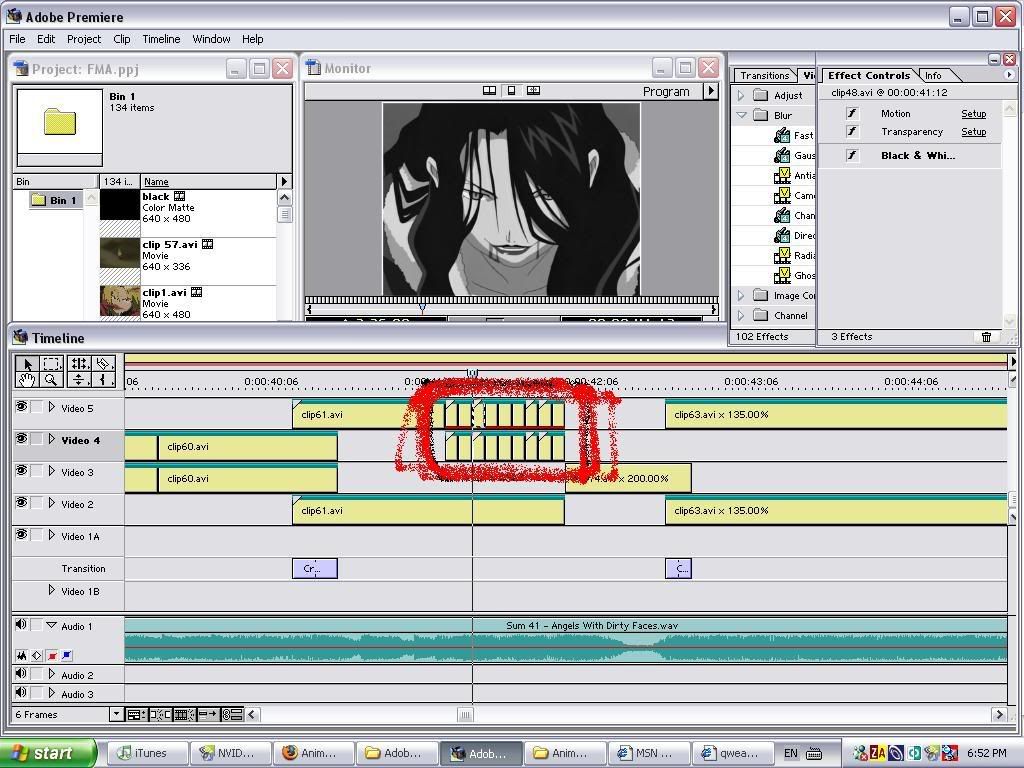Viewport: 1024px width, 768px height.
Task: Expand the Video 4 track
Action: [x=52, y=440]
